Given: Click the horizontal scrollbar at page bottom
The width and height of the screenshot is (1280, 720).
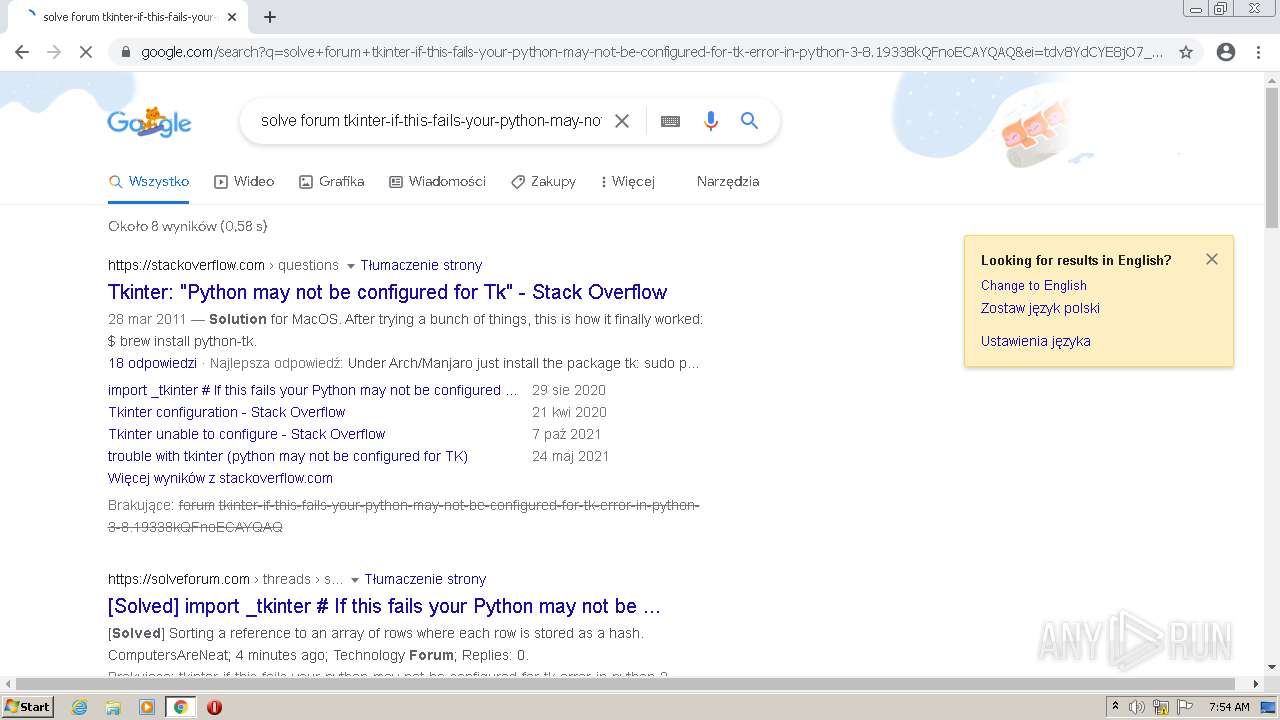Looking at the screenshot, I should tap(627, 684).
